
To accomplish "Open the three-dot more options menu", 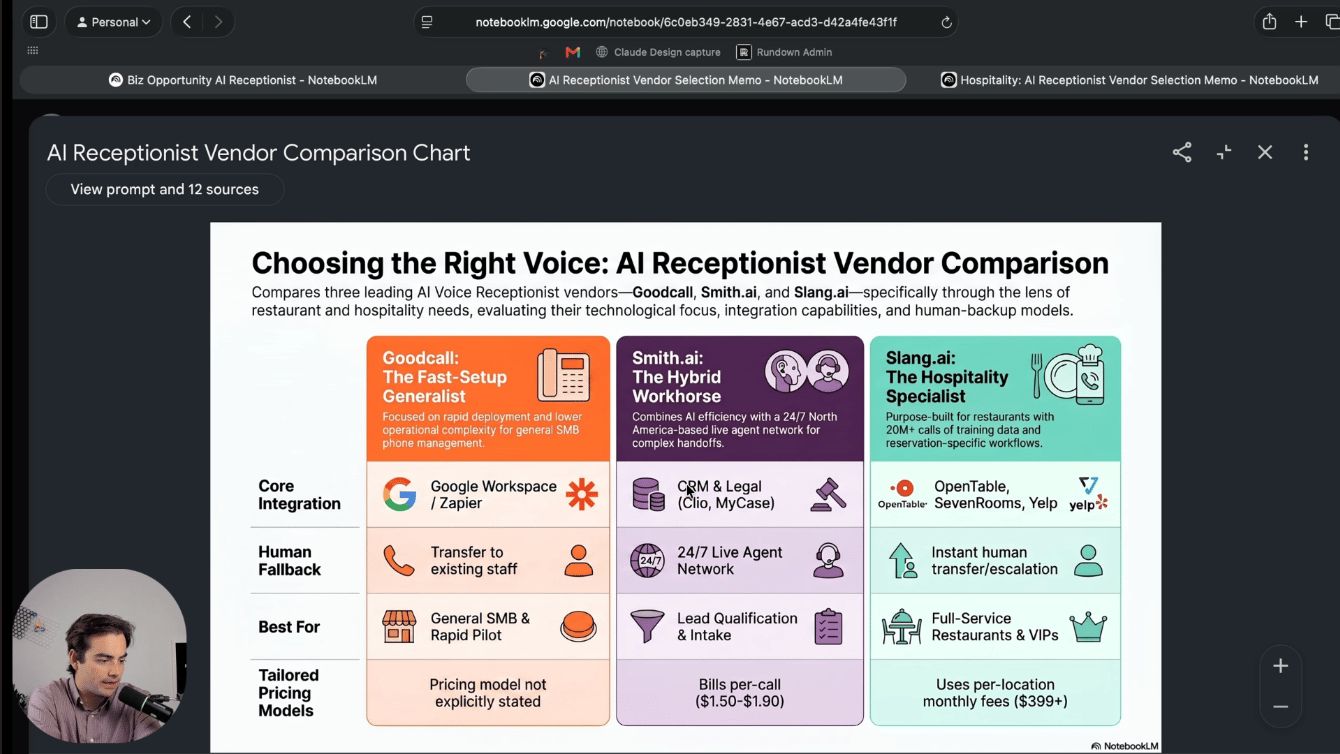I will [x=1306, y=152].
